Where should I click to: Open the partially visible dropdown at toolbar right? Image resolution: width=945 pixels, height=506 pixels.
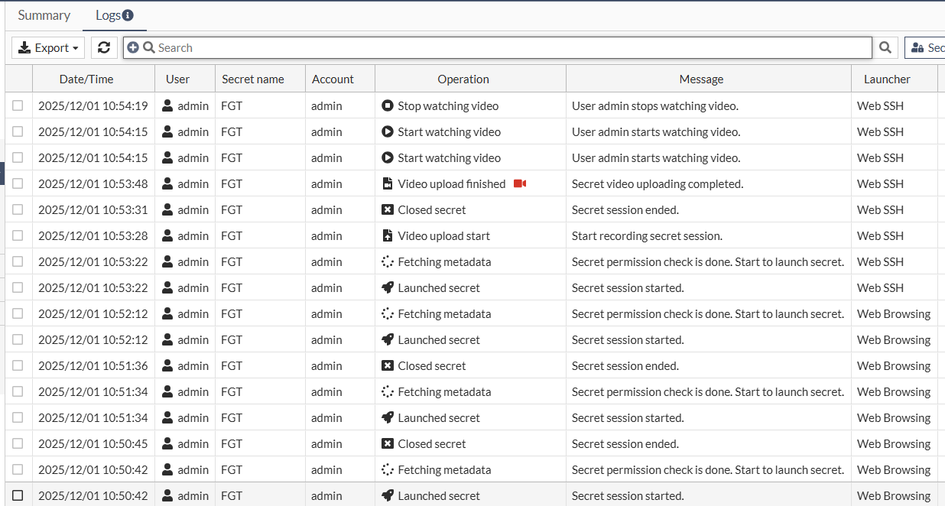pyautogui.click(x=925, y=48)
